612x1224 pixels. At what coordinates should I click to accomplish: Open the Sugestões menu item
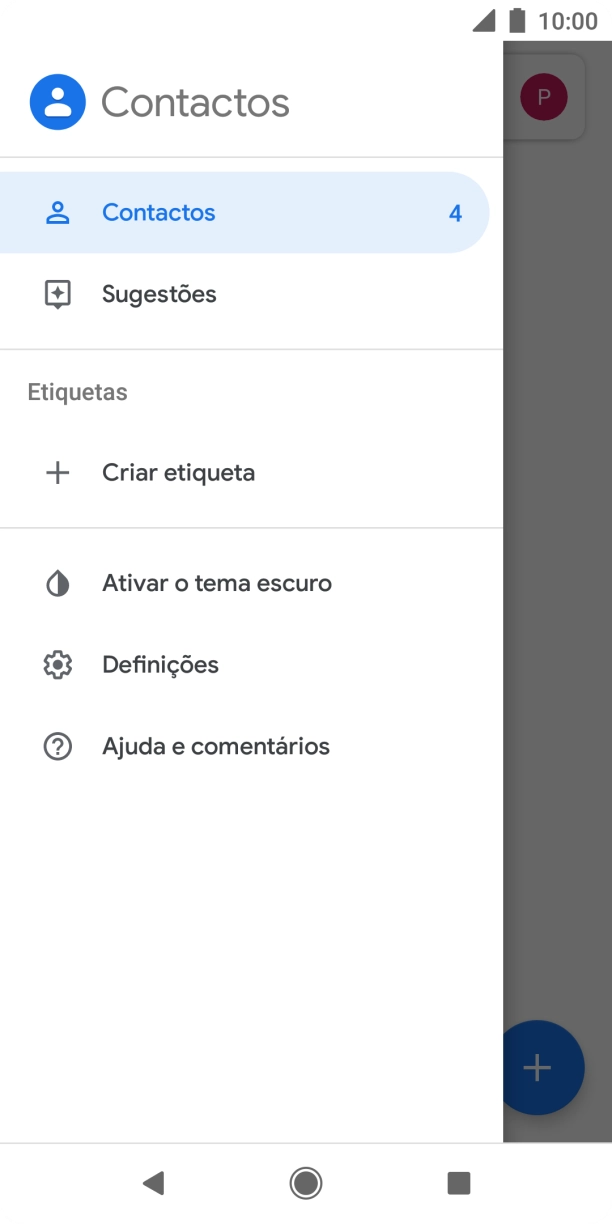(158, 293)
